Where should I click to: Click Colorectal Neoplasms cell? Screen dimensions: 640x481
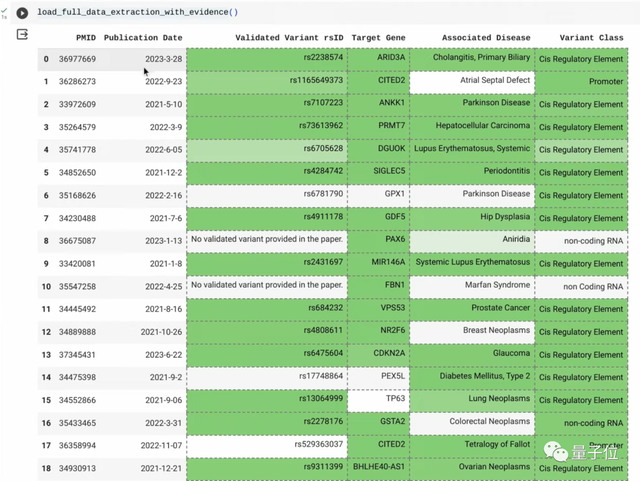click(472, 423)
